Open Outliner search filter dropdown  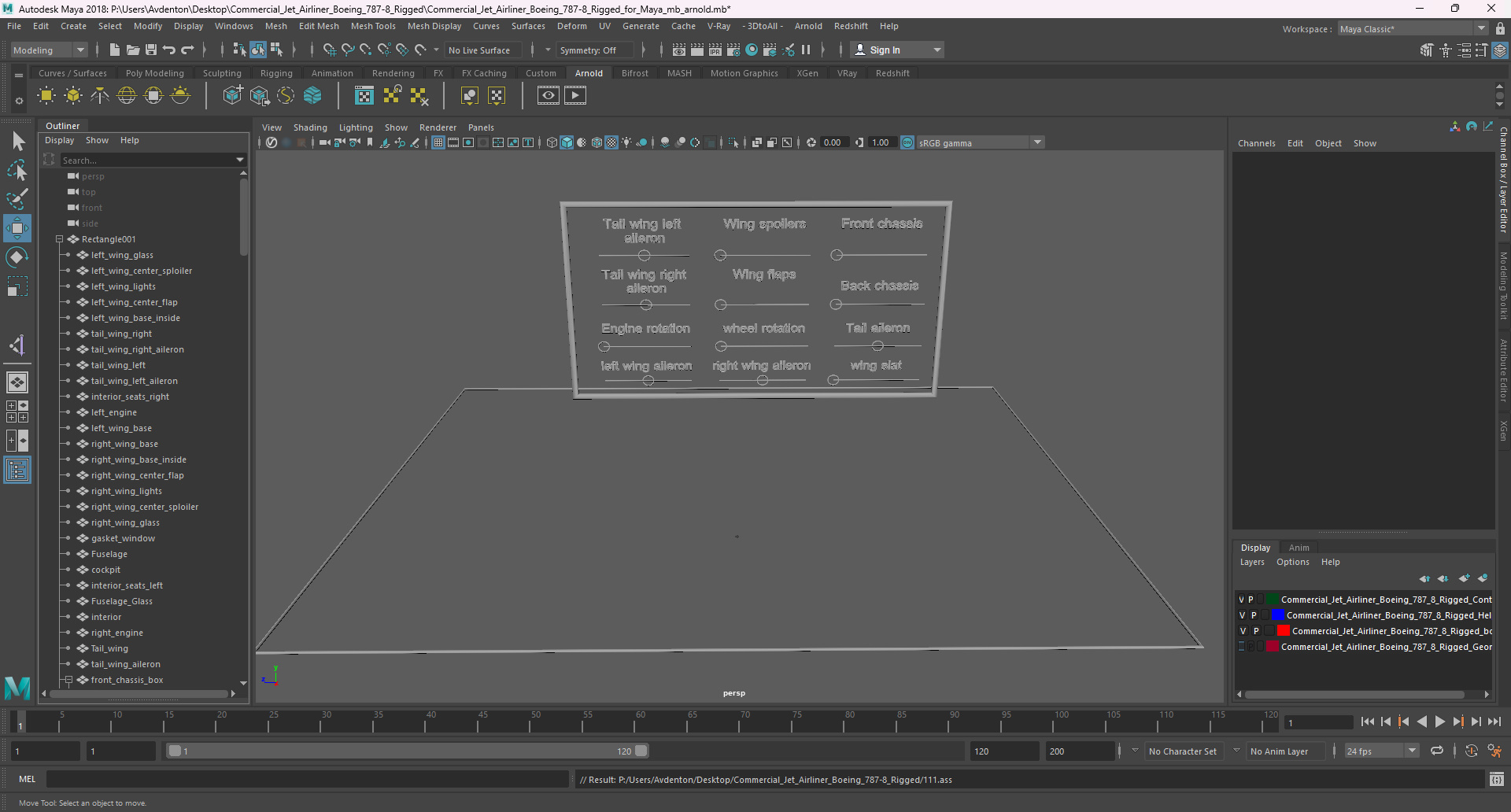240,160
